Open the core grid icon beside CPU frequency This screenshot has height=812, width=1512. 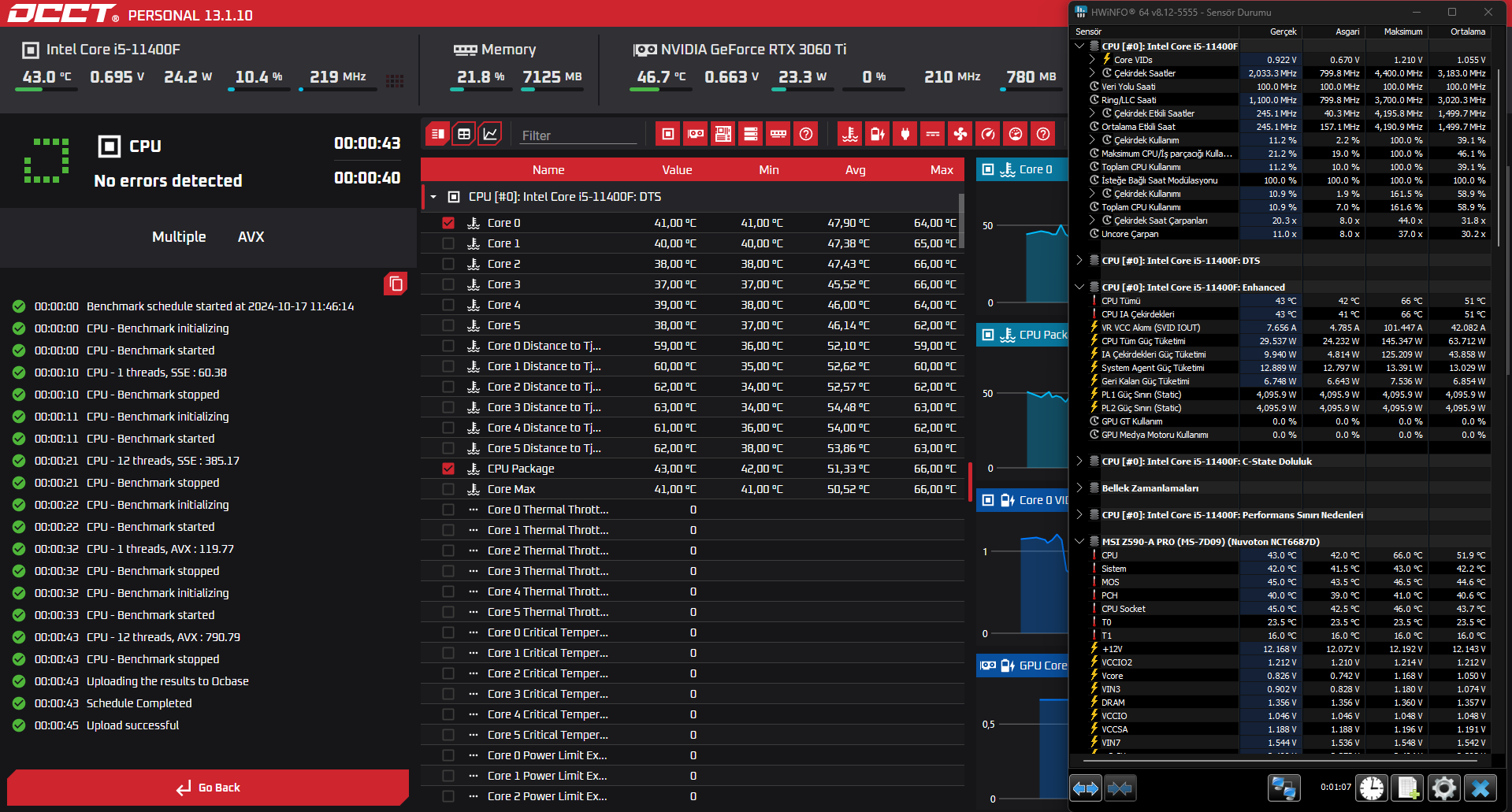[396, 80]
